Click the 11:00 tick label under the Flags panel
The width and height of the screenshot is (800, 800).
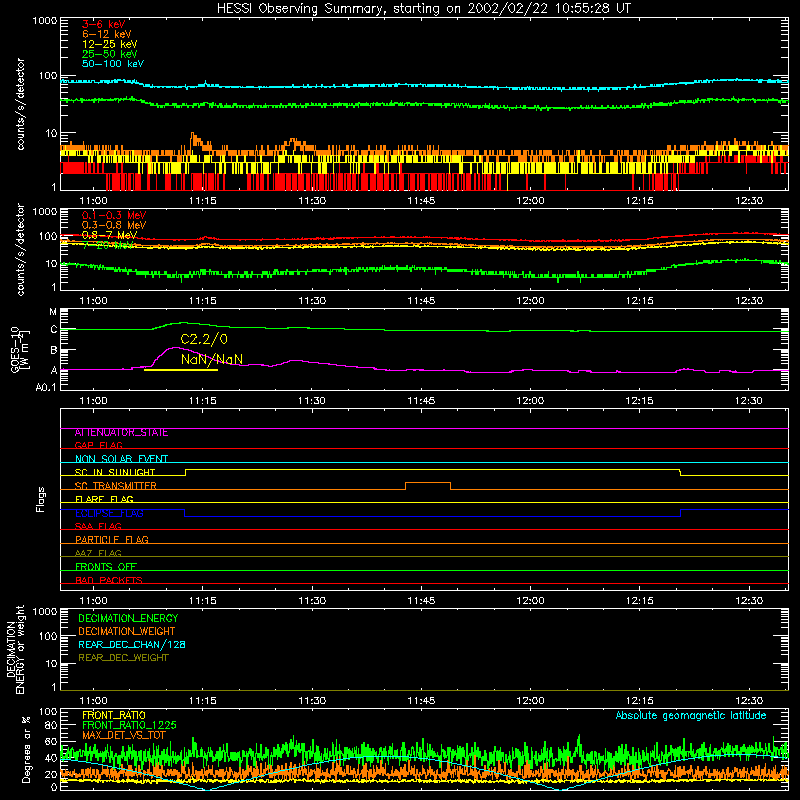tap(93, 601)
